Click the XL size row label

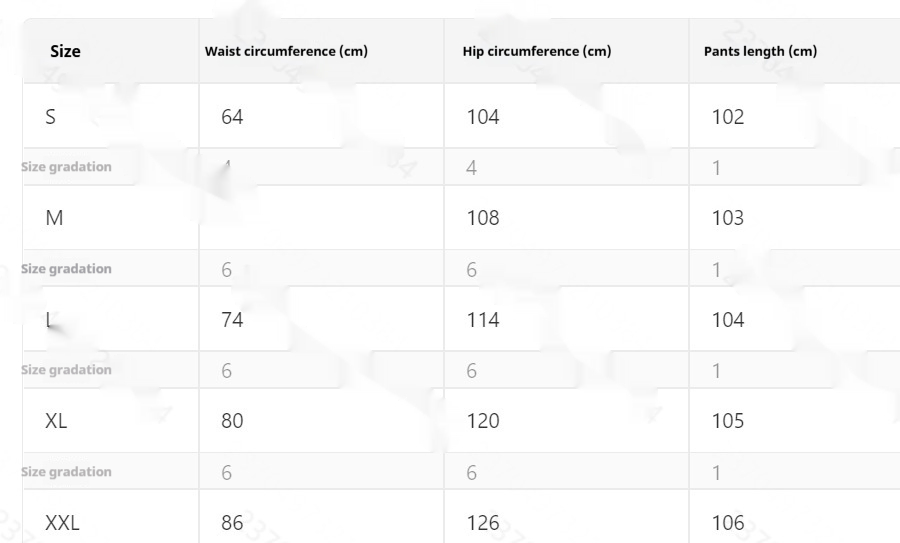pyautogui.click(x=57, y=421)
